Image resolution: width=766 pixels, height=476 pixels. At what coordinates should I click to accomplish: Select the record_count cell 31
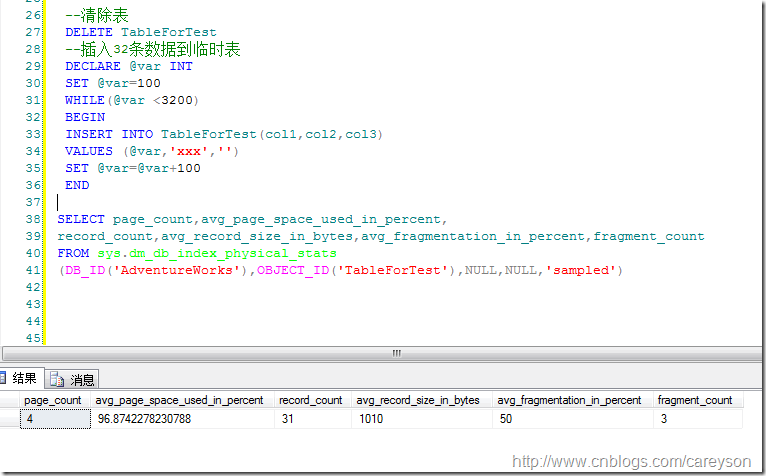pyautogui.click(x=313, y=419)
